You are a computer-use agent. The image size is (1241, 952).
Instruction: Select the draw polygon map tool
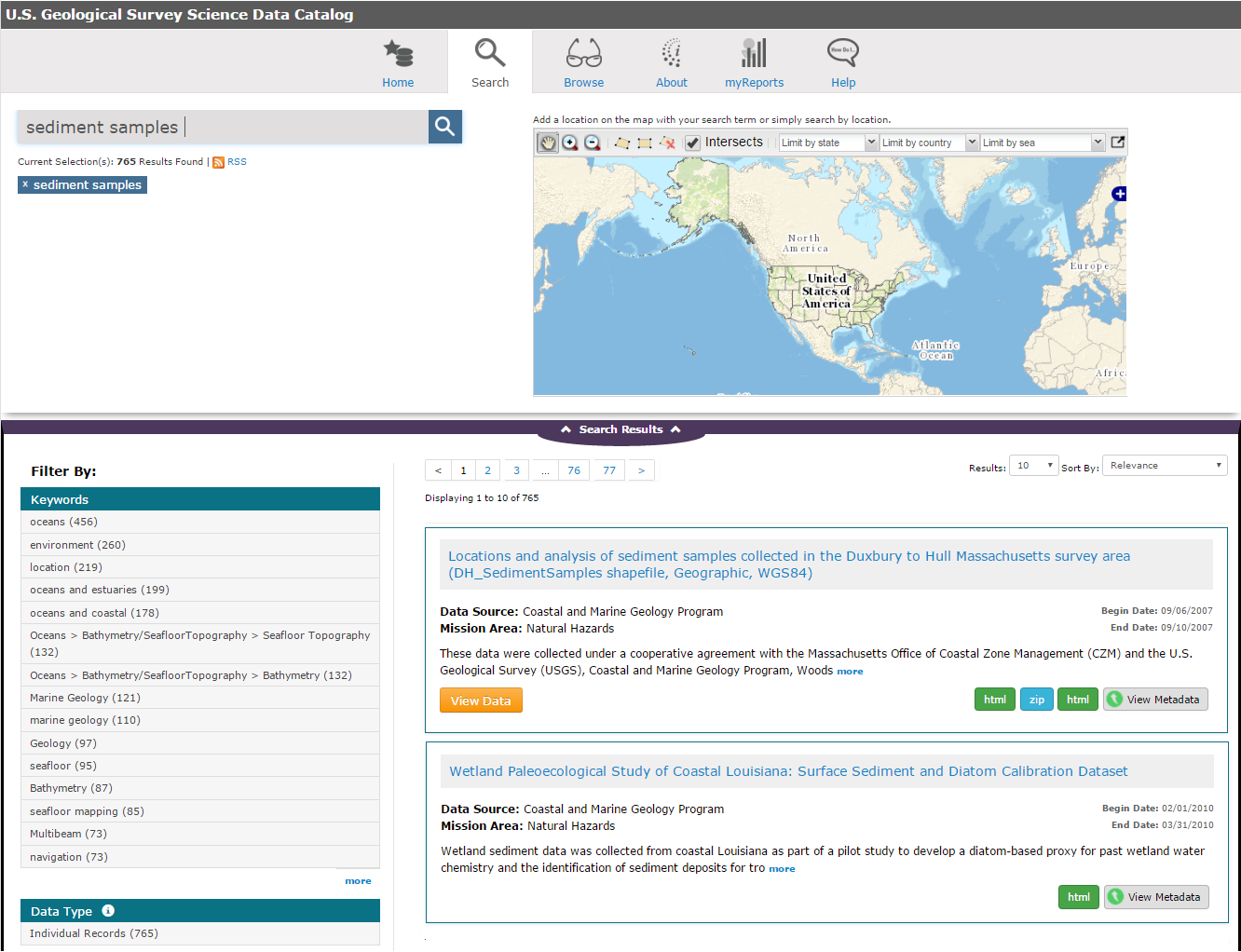coord(622,143)
